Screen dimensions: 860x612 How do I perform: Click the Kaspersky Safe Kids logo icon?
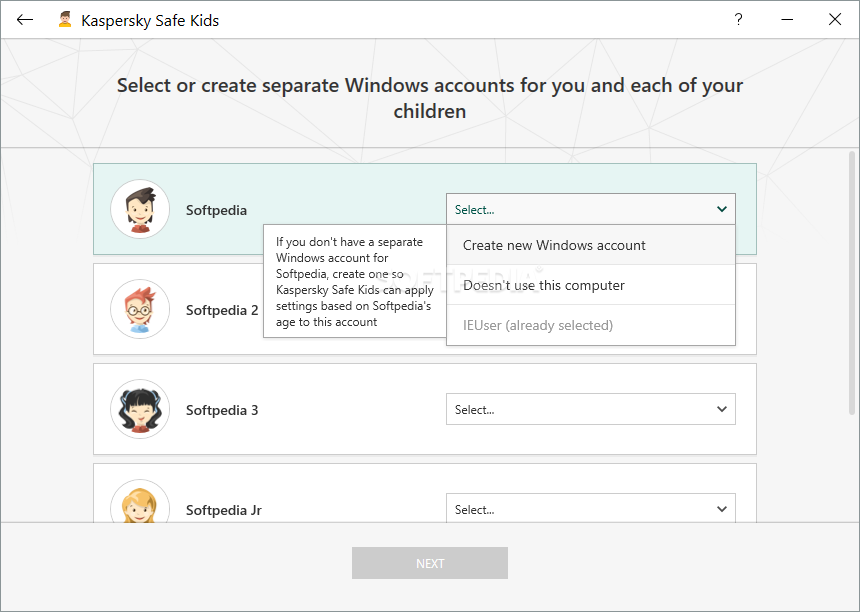tap(65, 20)
